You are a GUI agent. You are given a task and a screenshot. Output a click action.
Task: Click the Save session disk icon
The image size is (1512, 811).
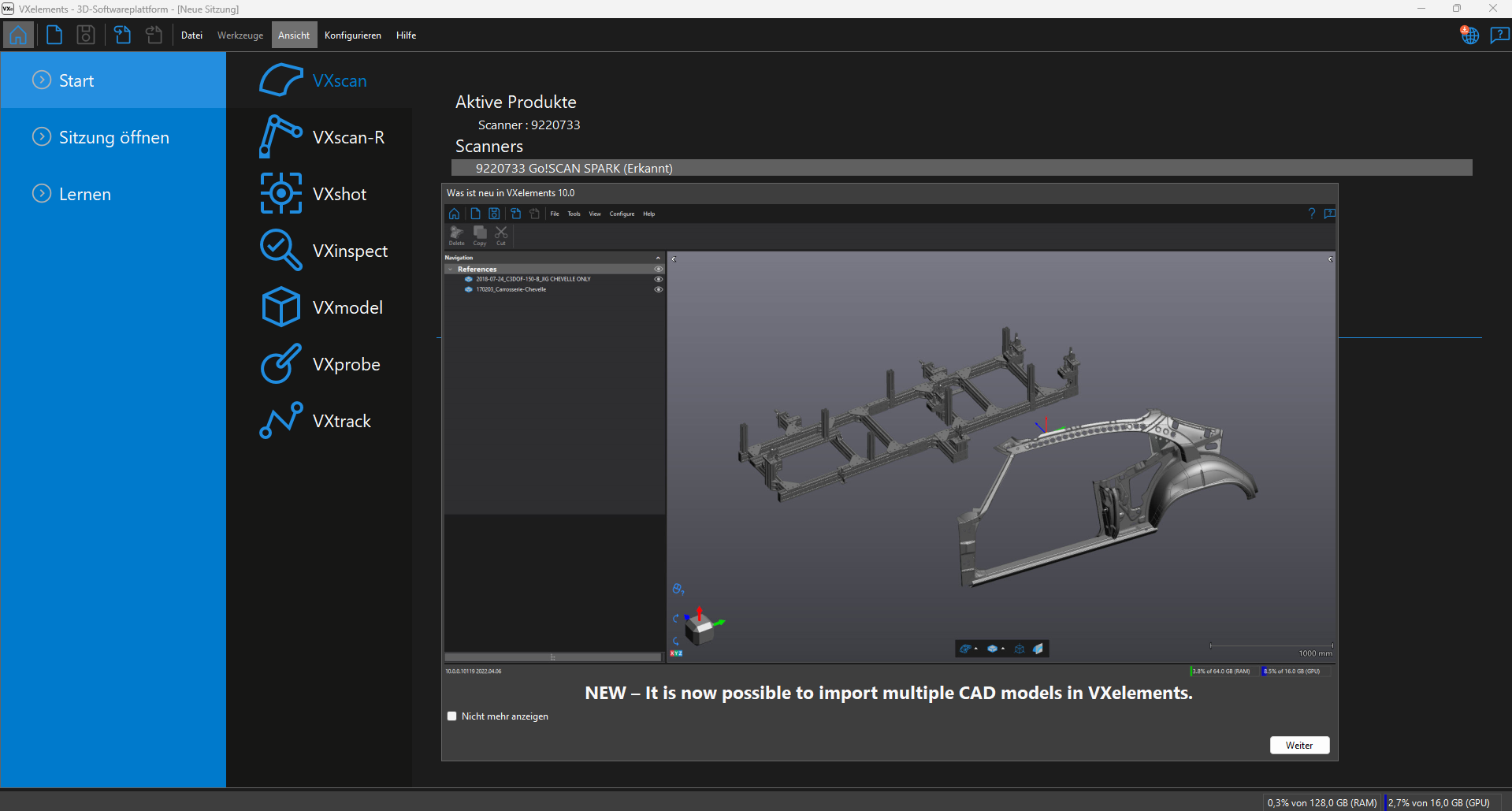pyautogui.click(x=86, y=35)
